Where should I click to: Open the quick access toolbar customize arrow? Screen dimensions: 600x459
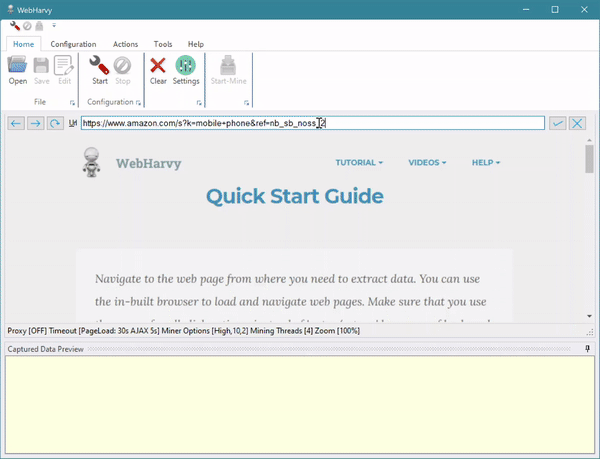[53, 25]
